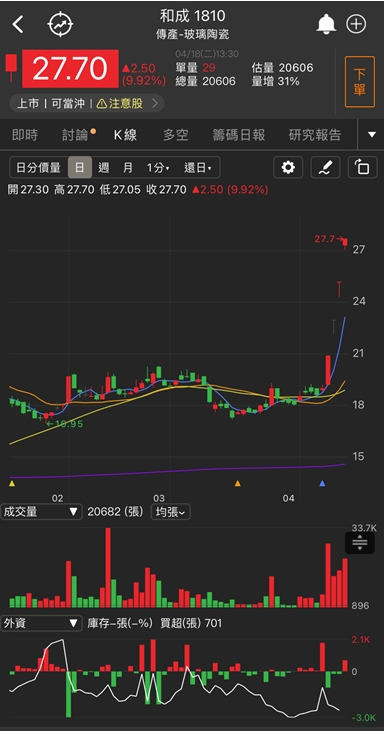Viewport: 384px width, 731px height.
Task: Tap the 和成 1810 stock title
Action: tap(192, 16)
